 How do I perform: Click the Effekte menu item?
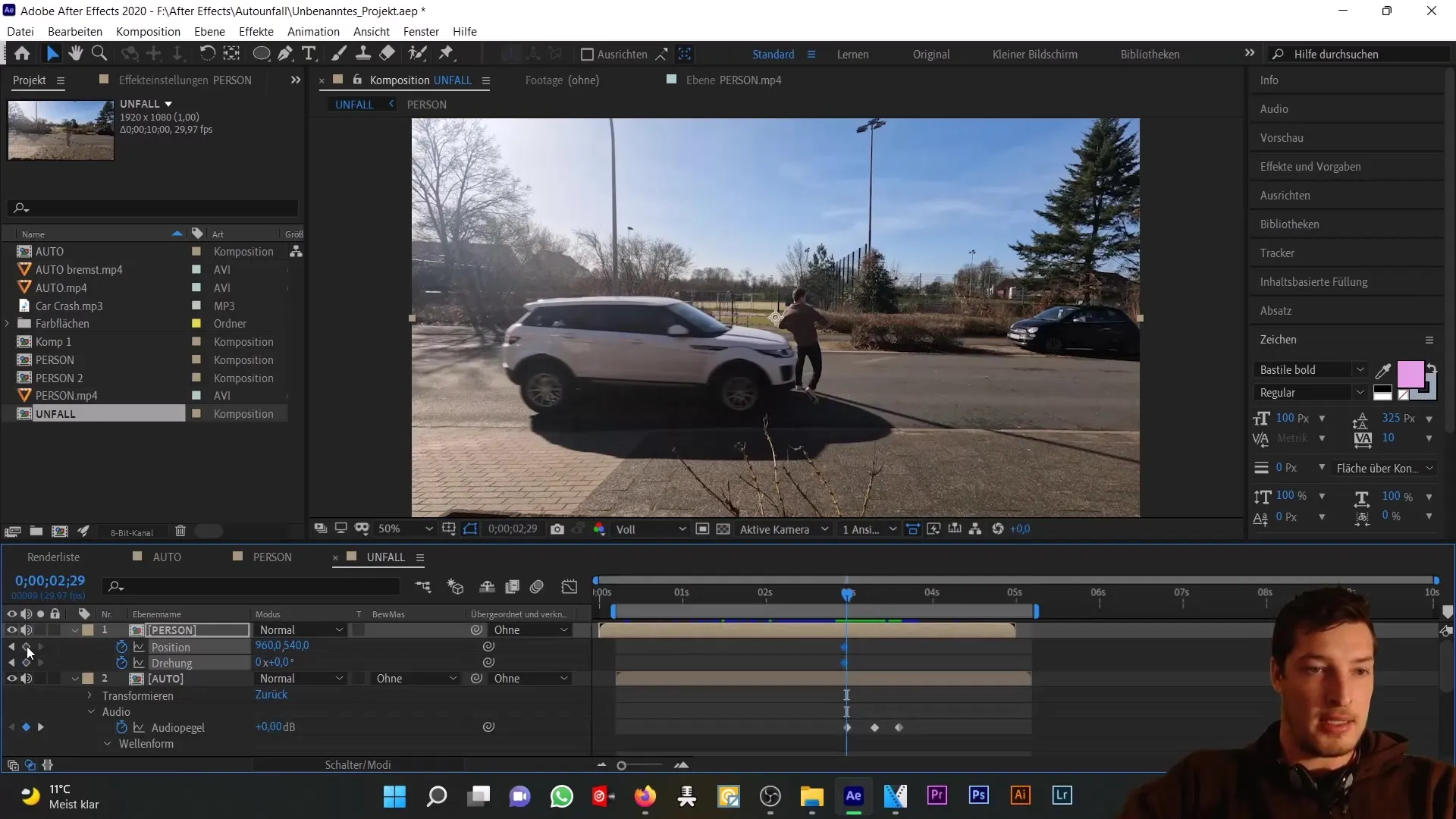point(256,31)
